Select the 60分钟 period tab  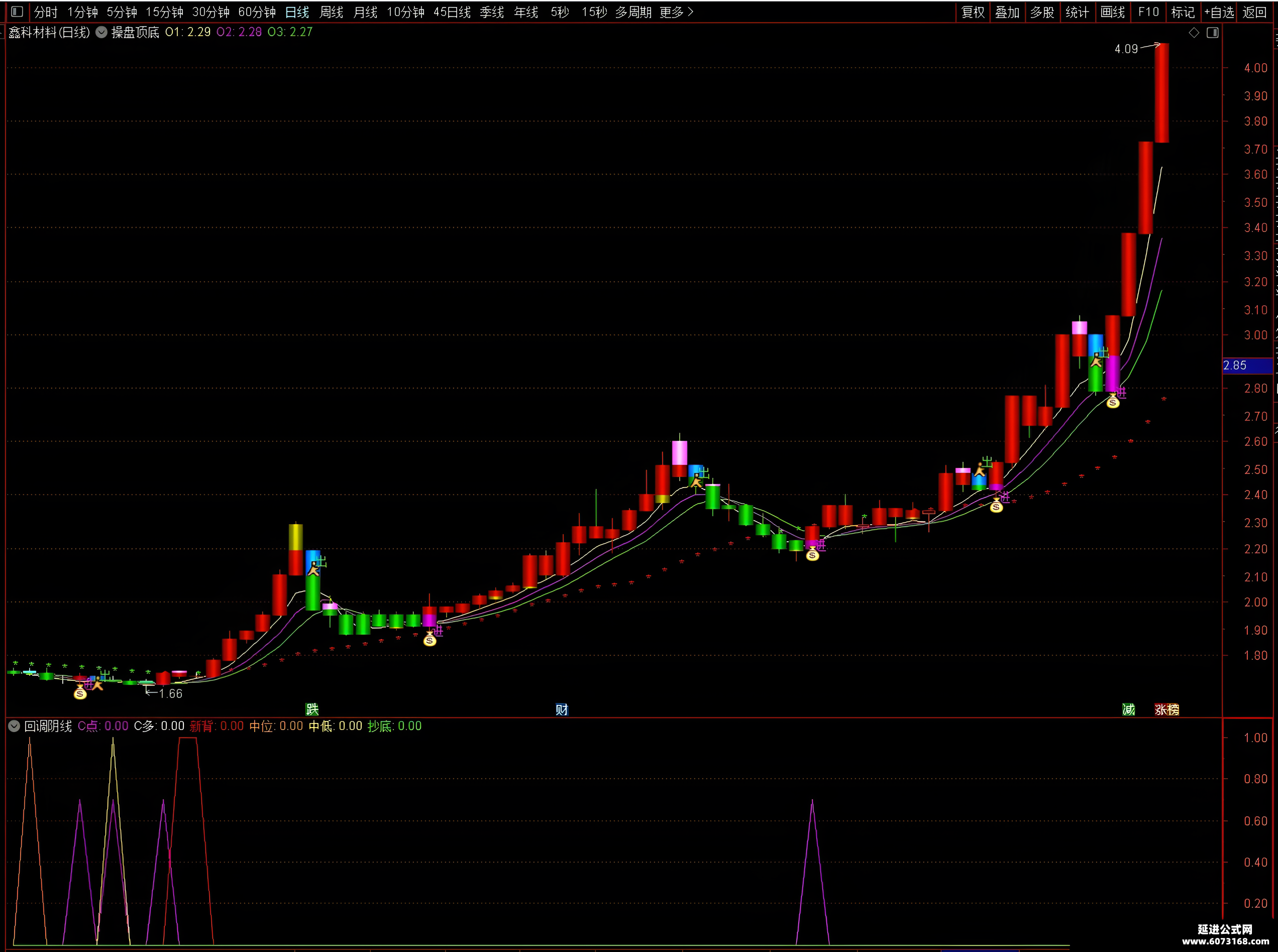point(257,12)
